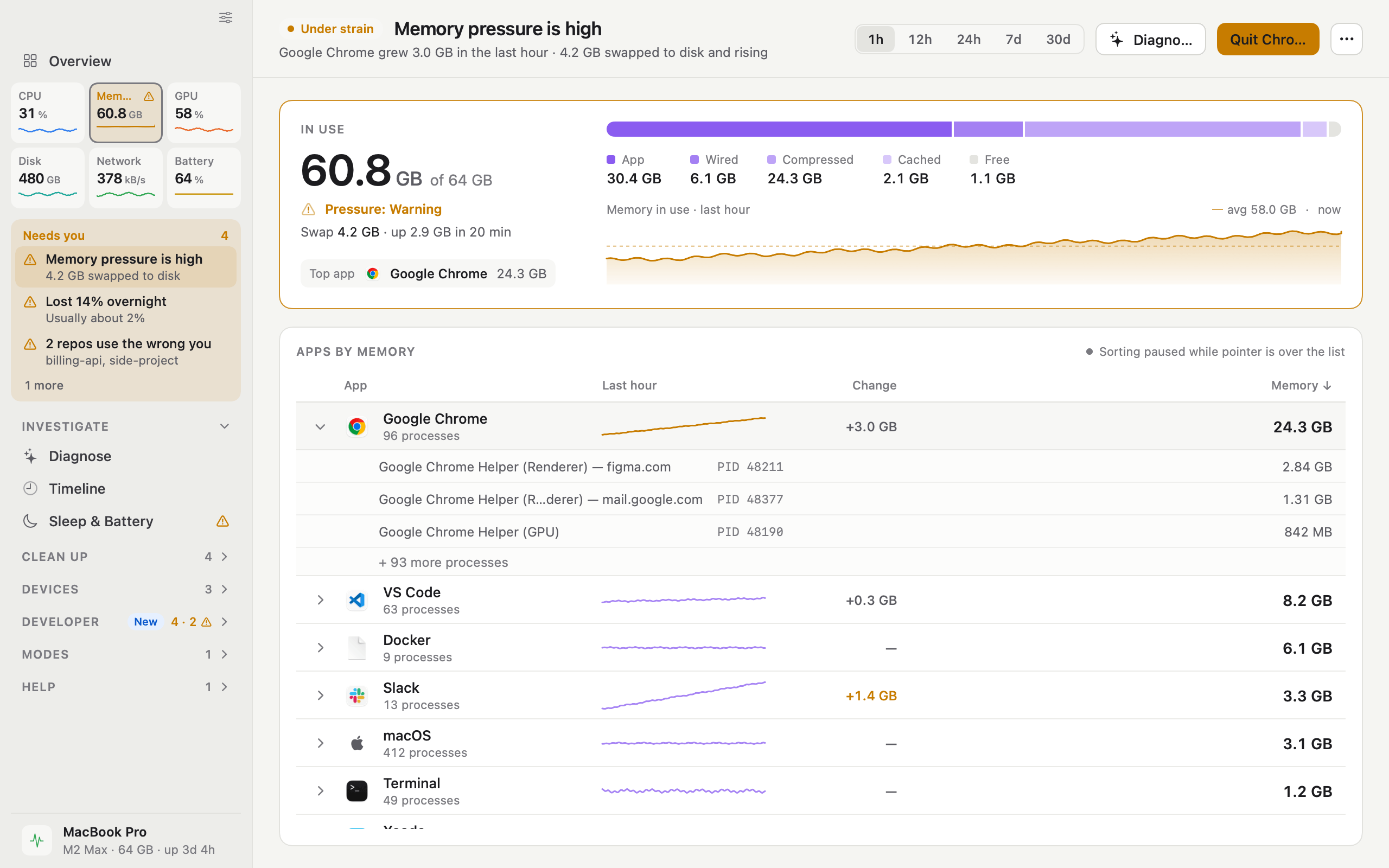Click 1 more in Needs you
This screenshot has height=868, width=1389.
[43, 385]
